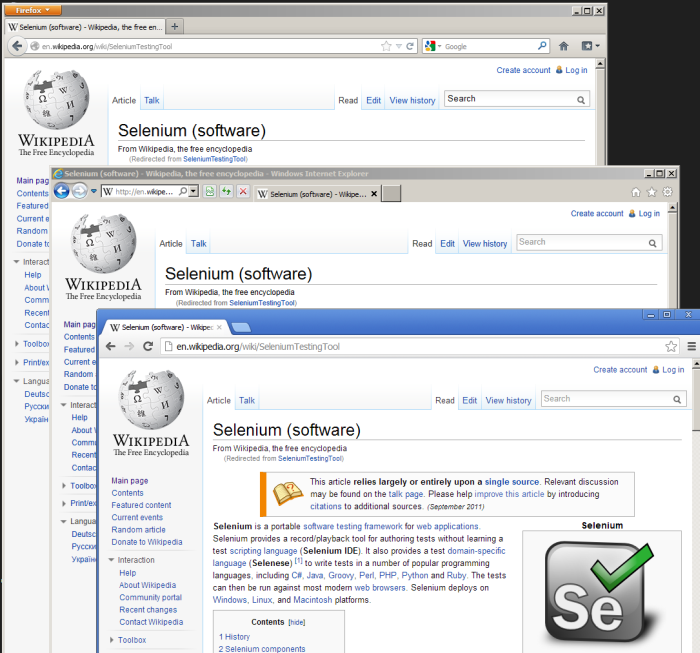
Task: Click Log in link in Chrome window
Action: (673, 370)
